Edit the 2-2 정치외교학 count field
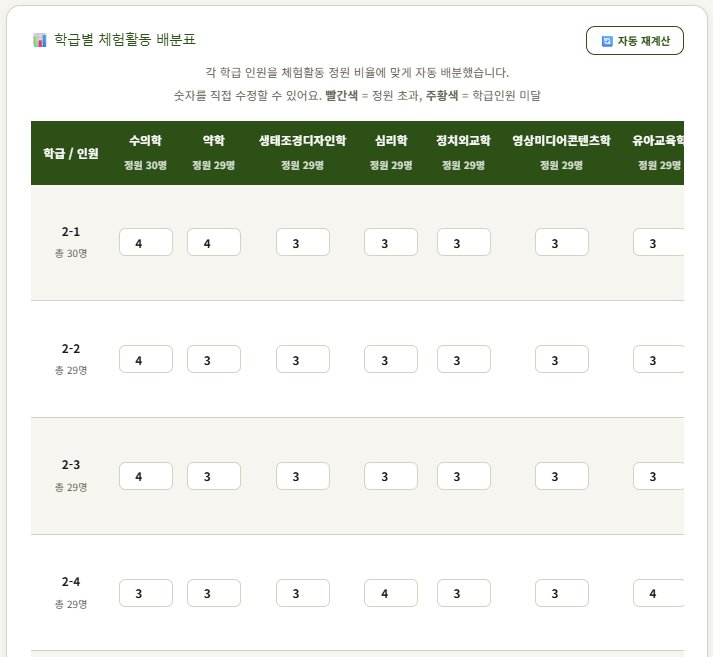The image size is (713, 657). click(x=464, y=359)
